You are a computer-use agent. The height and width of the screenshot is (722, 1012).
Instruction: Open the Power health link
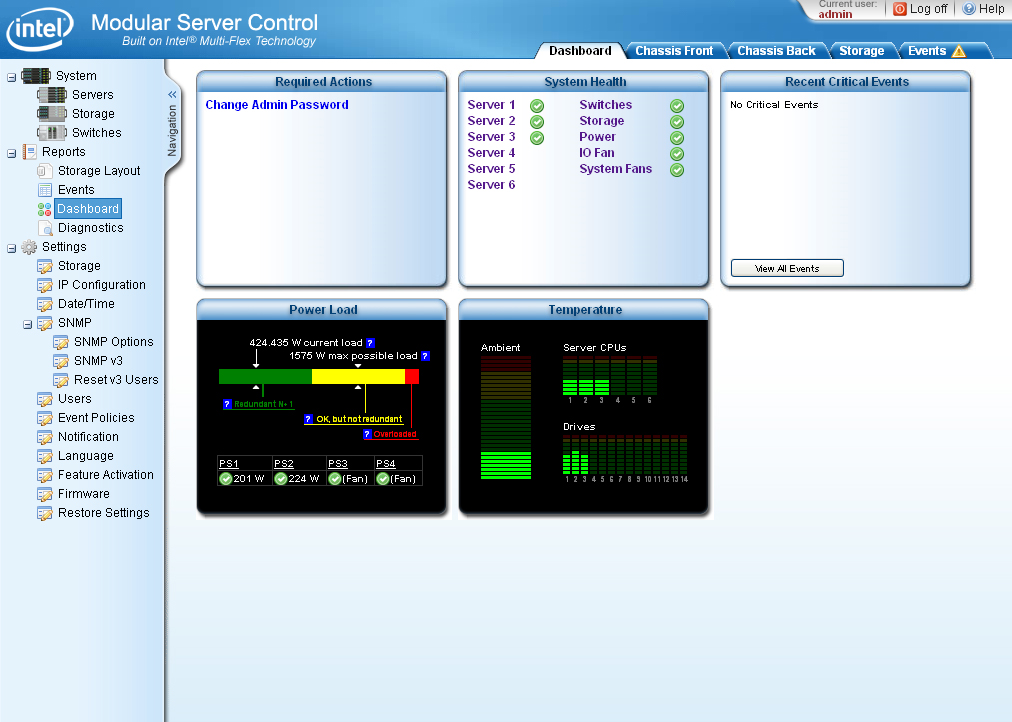598,137
